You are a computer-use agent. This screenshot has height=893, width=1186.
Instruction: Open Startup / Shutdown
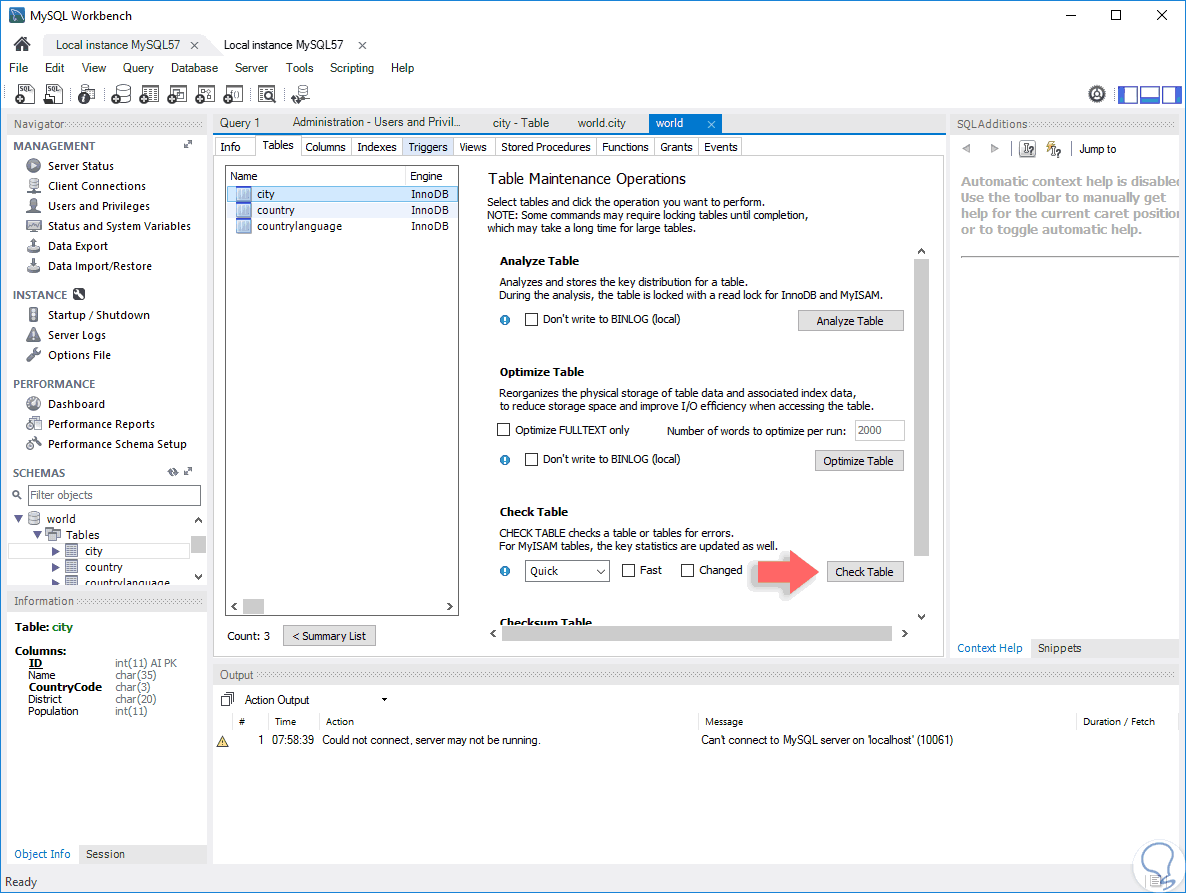[x=98, y=315]
